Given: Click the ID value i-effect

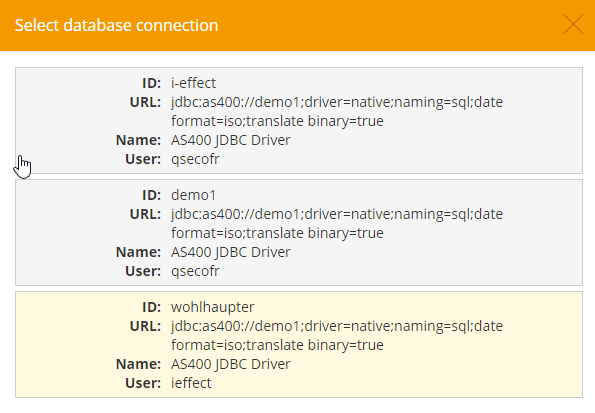Looking at the screenshot, I should [193, 83].
